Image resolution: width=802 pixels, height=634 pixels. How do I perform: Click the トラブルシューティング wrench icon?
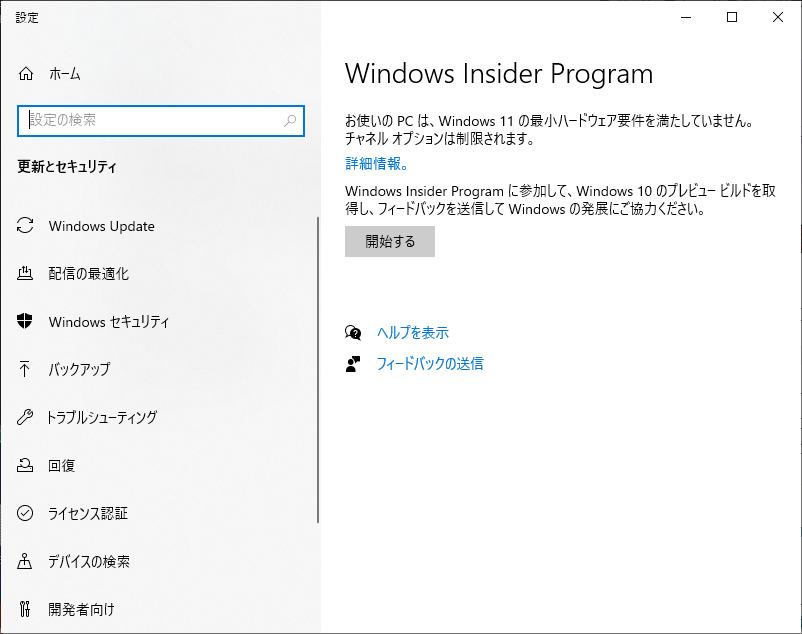[25, 417]
